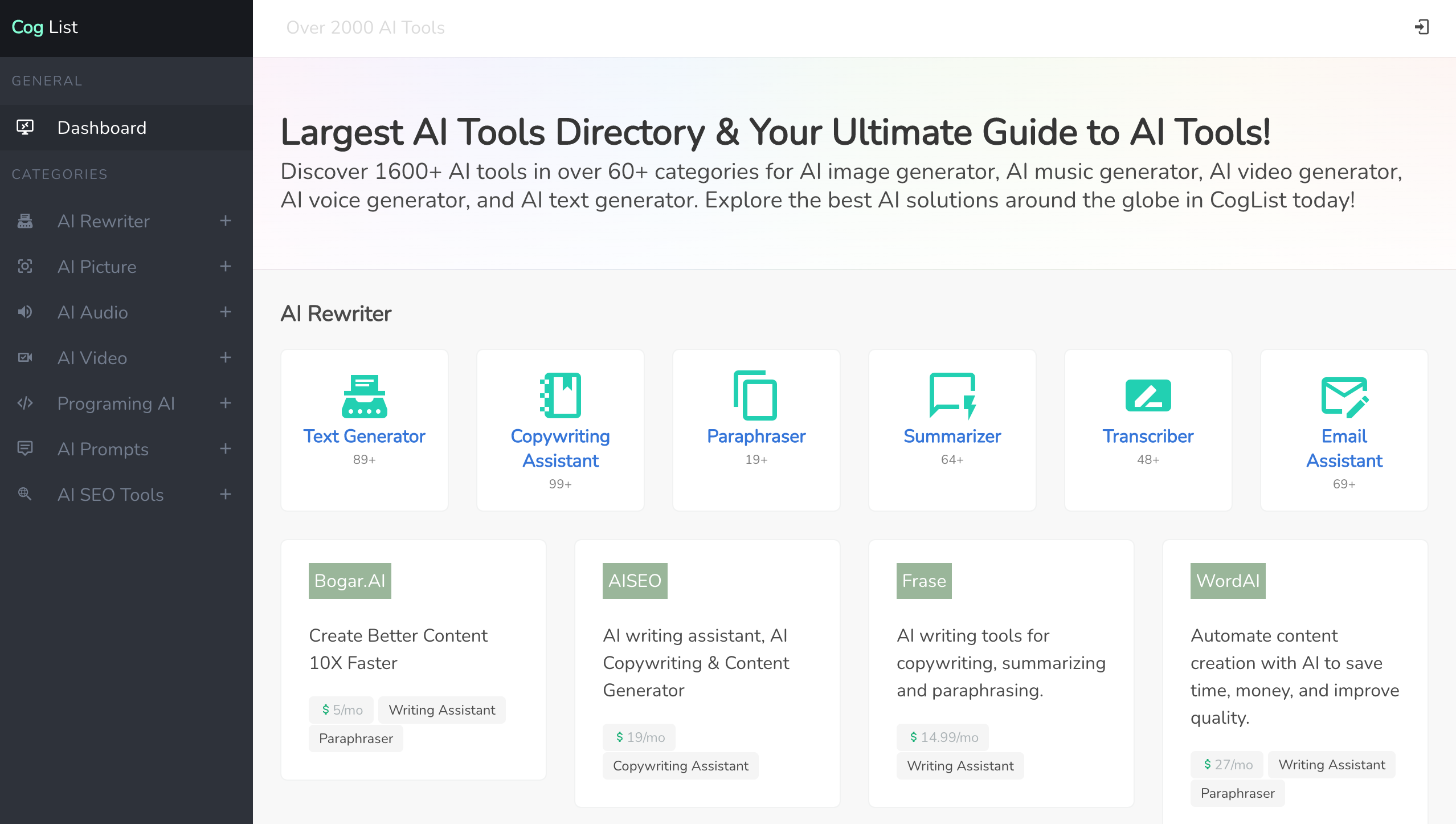The width and height of the screenshot is (1456, 824).
Task: Open the Bogar.AI tool card title
Action: pos(350,581)
